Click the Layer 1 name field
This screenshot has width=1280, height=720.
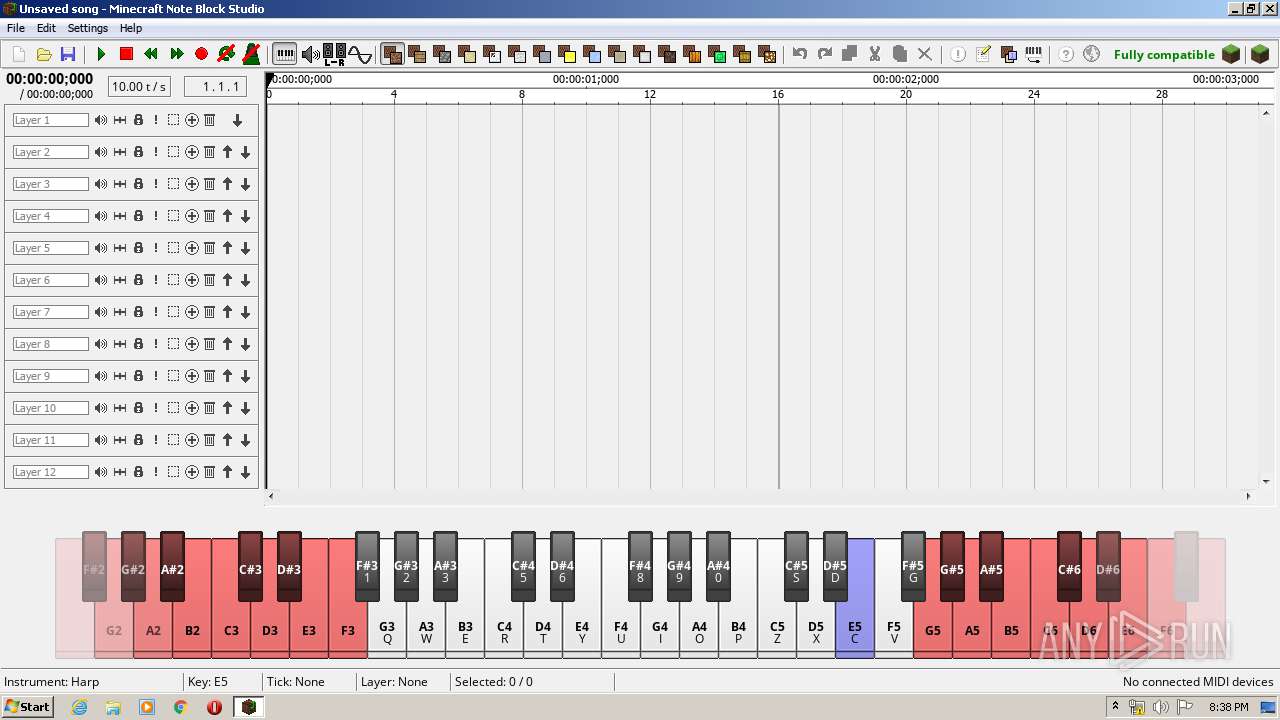coord(51,120)
